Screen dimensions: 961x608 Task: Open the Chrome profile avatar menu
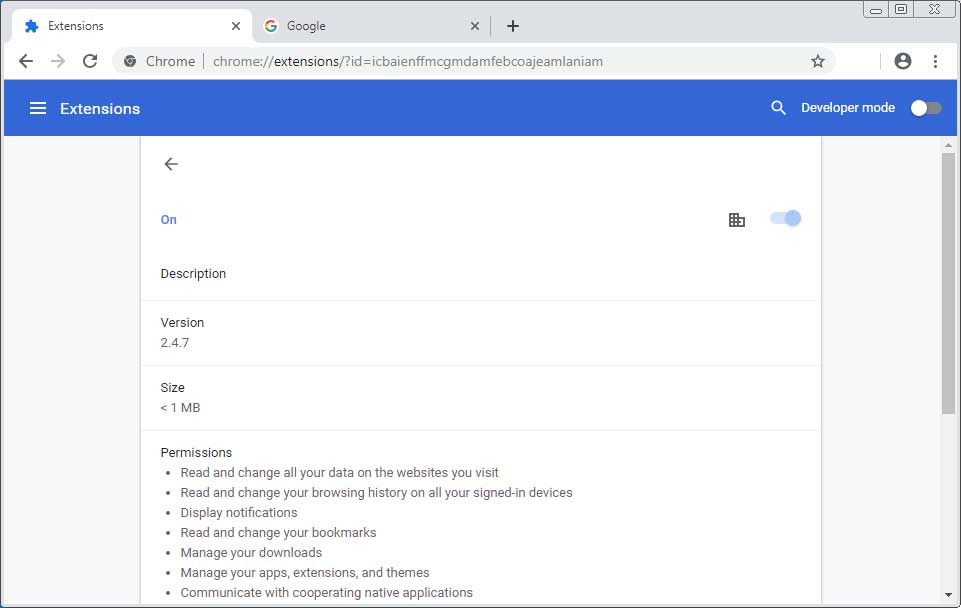pos(902,61)
